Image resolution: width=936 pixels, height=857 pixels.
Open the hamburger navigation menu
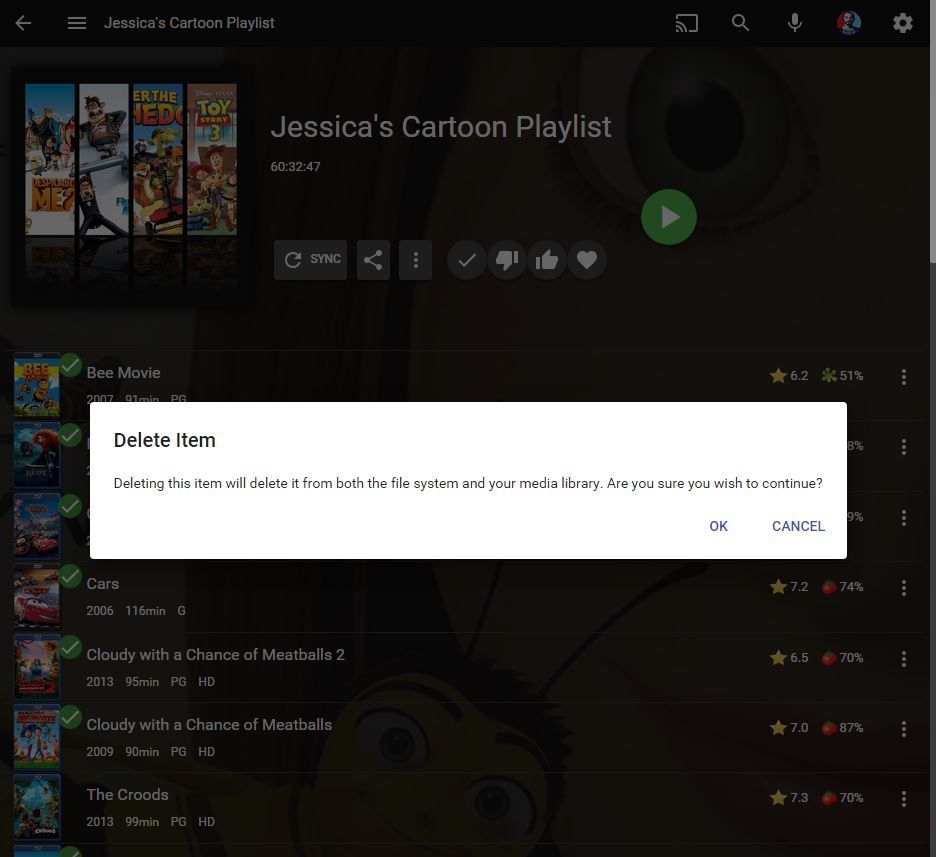[77, 23]
